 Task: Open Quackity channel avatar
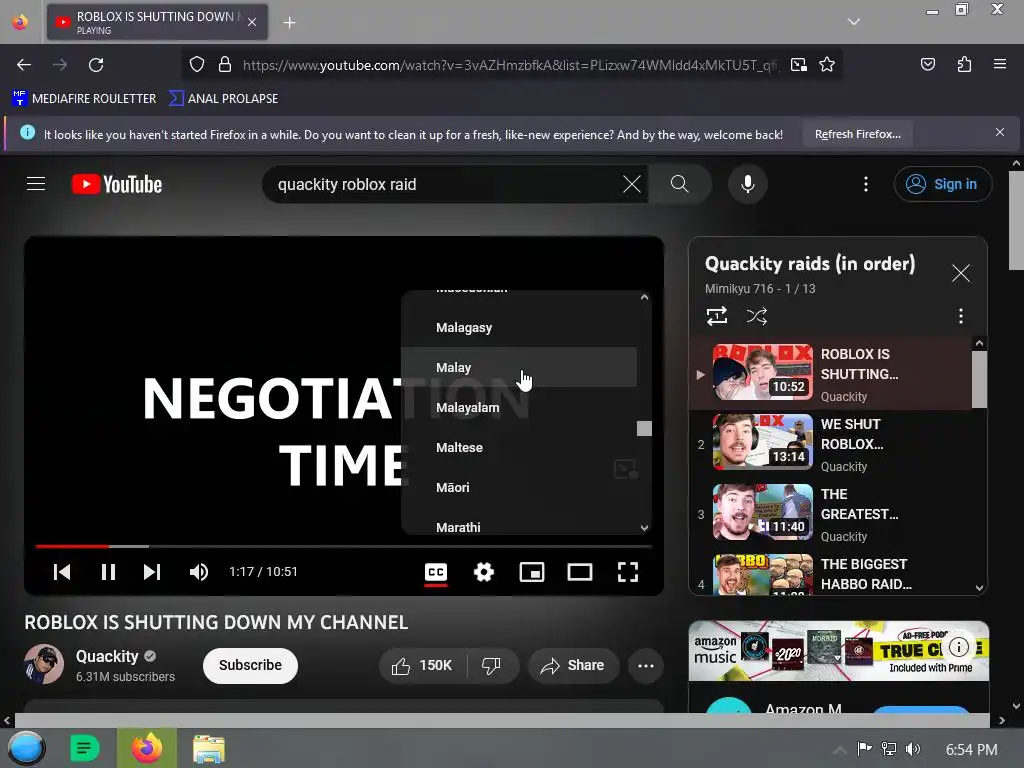[x=44, y=664]
